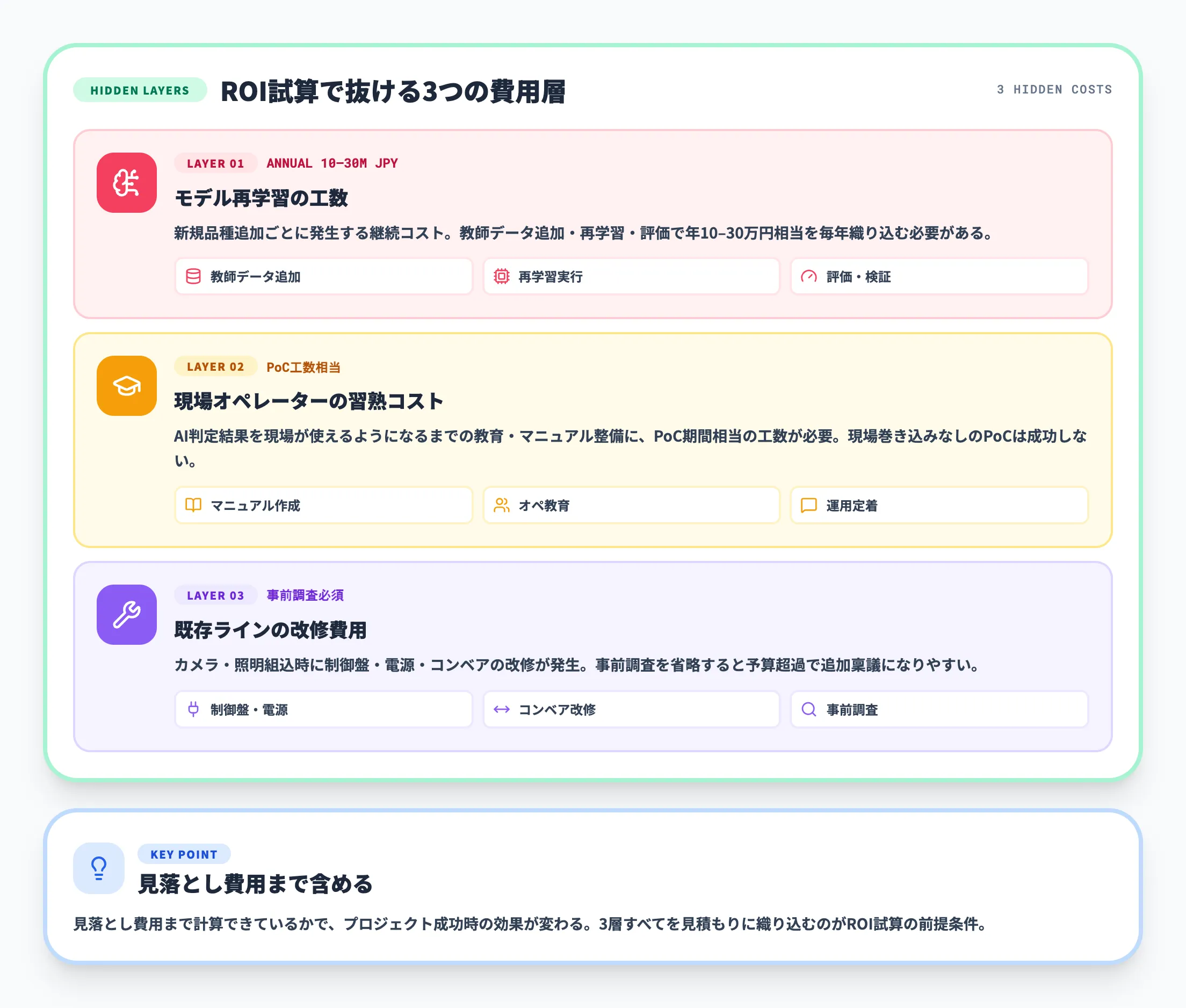
Task: Select the 運用定着 chip
Action: (939, 505)
